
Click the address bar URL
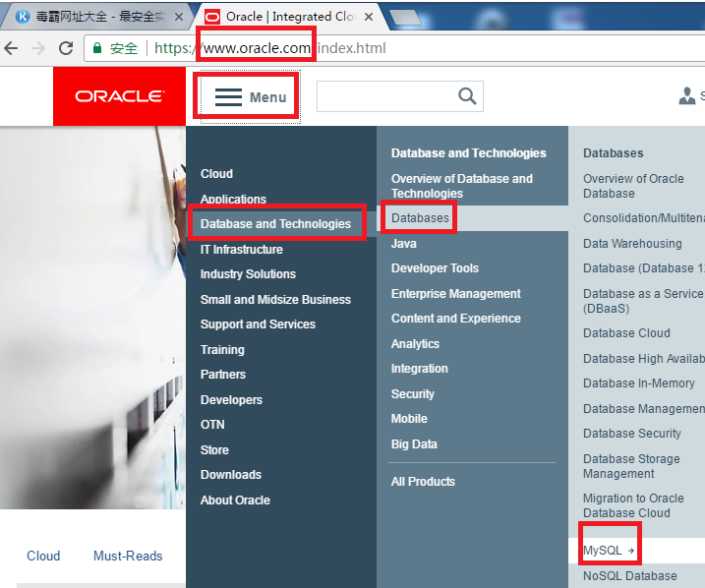tap(270, 48)
